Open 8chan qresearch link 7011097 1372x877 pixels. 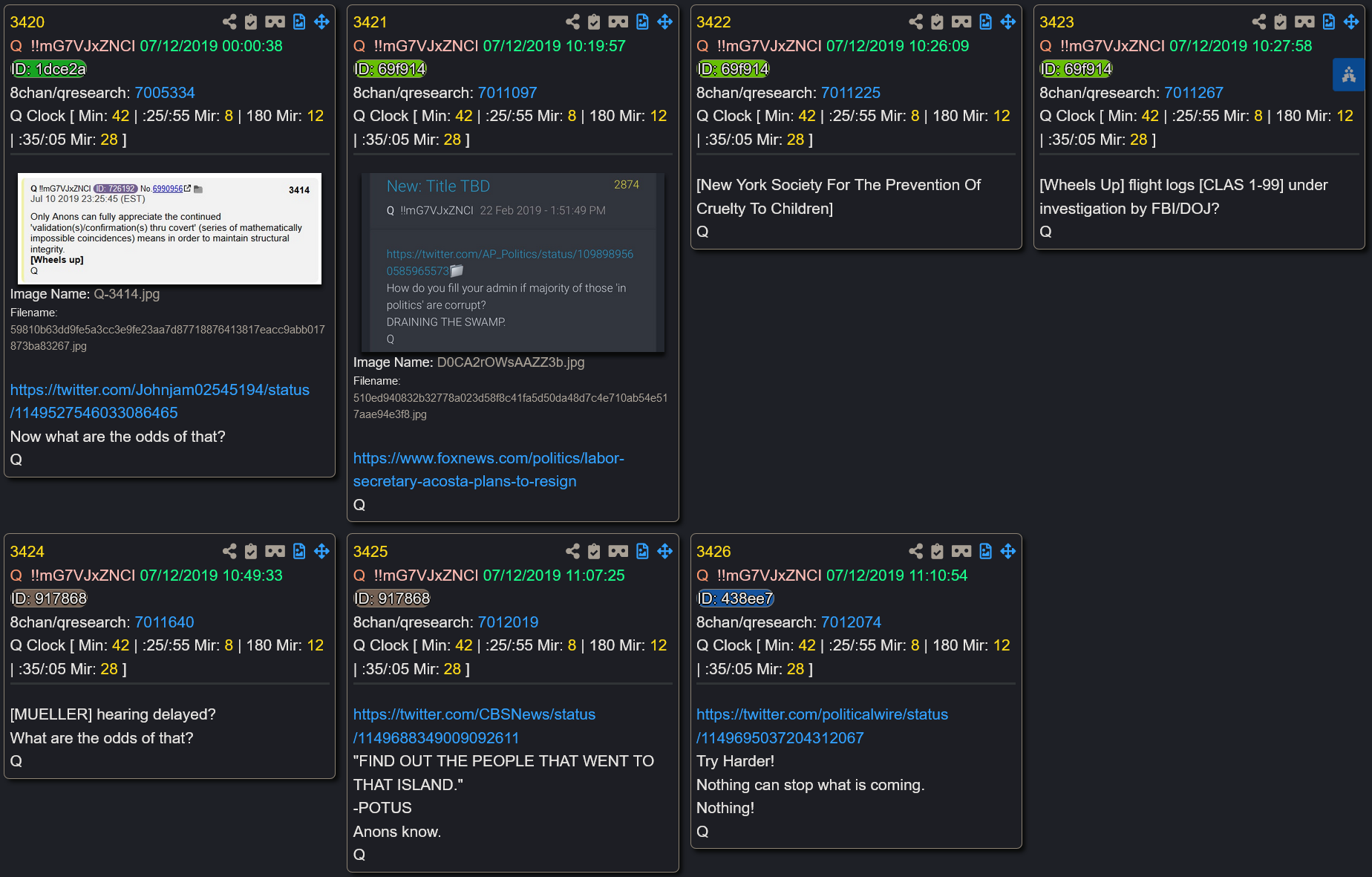(x=508, y=93)
